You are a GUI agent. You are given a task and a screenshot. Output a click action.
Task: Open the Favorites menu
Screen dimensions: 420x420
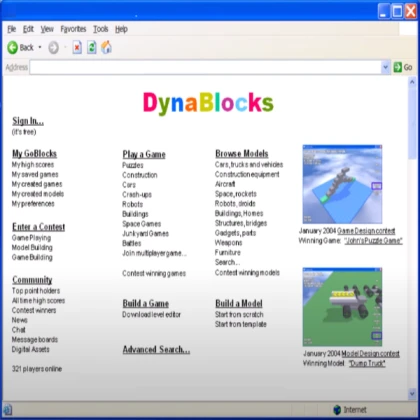point(73,29)
